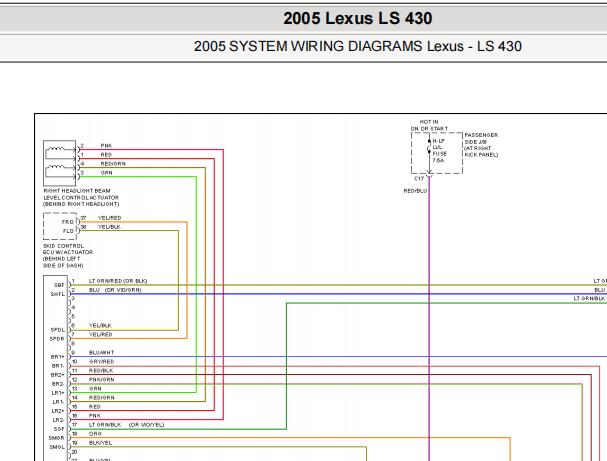Select RED label at pin 15
Image resolution: width=607 pixels, height=461 pixels.
click(x=94, y=407)
